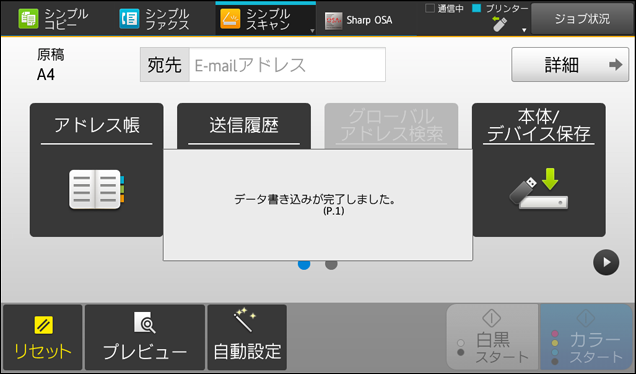Viewport: 636px width, 374px height.
Task: Click the E-mailアドレス destination input field
Action: click(287, 65)
